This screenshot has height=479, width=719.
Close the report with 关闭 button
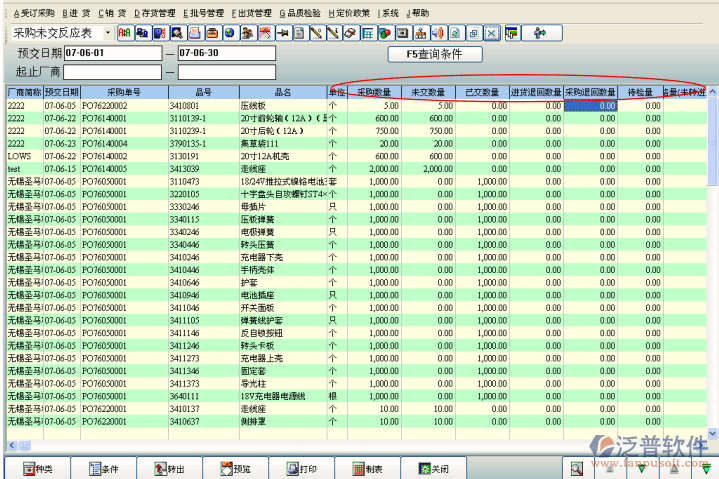[432, 468]
